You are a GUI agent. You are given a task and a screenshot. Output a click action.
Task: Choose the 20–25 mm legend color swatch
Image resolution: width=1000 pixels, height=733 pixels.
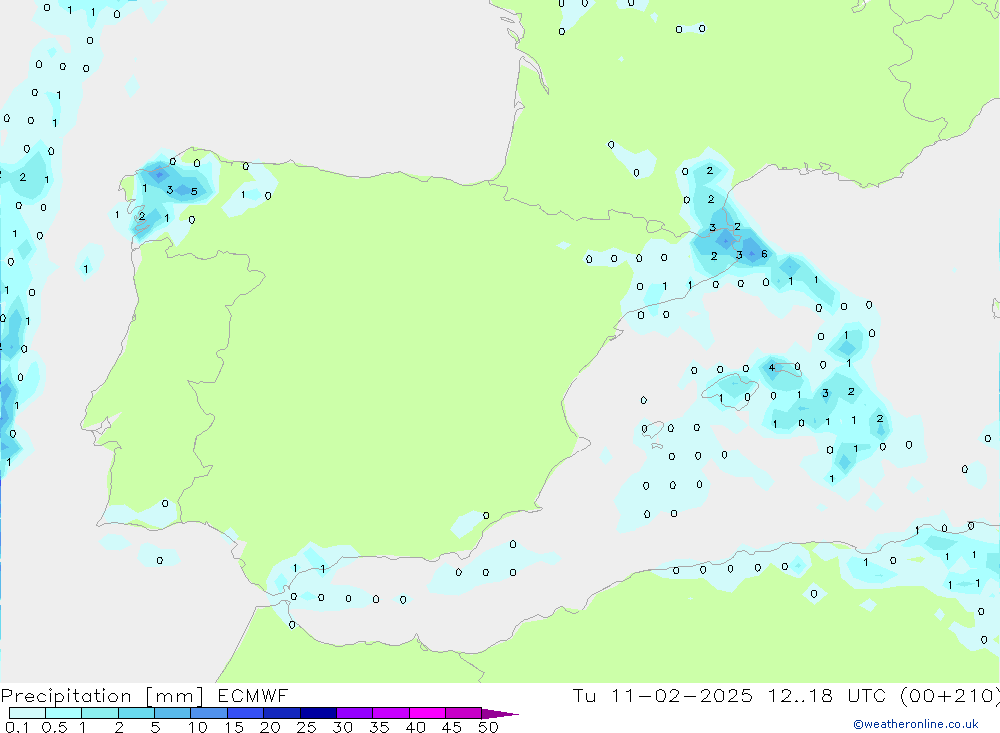pos(281,713)
